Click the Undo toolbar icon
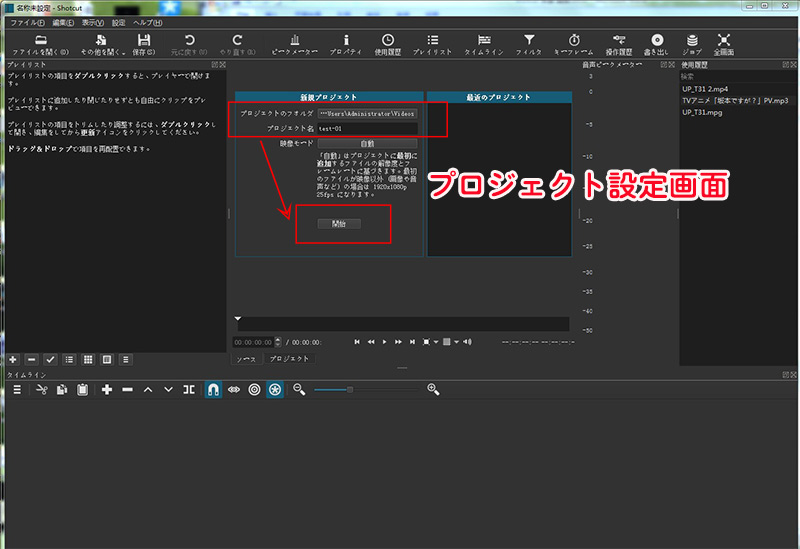Viewport: 800px width, 549px height. pos(189,45)
